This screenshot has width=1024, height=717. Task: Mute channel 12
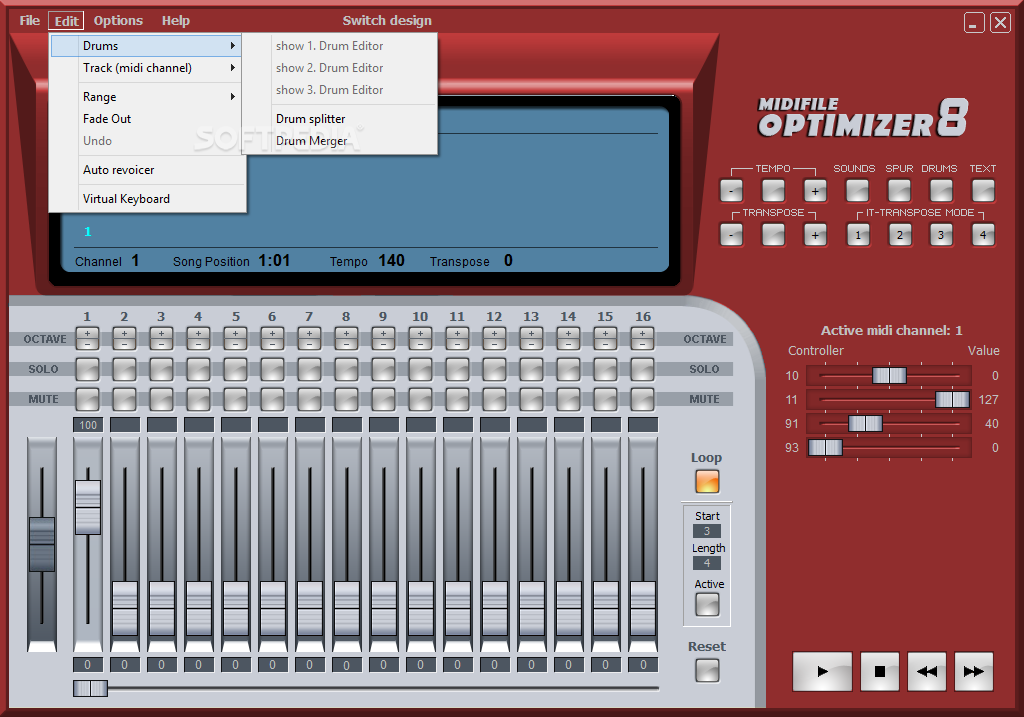click(x=494, y=399)
